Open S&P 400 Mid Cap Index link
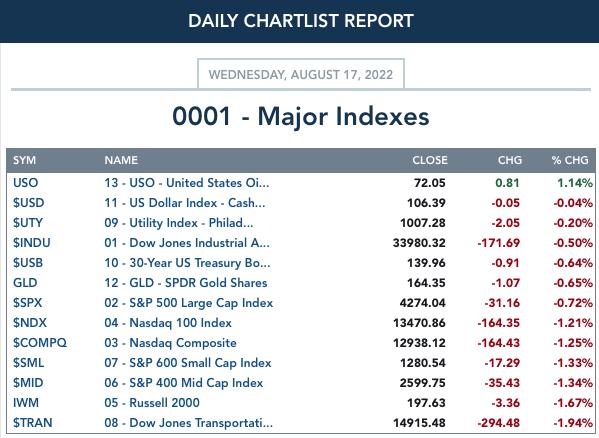This screenshot has width=599, height=438. (184, 383)
